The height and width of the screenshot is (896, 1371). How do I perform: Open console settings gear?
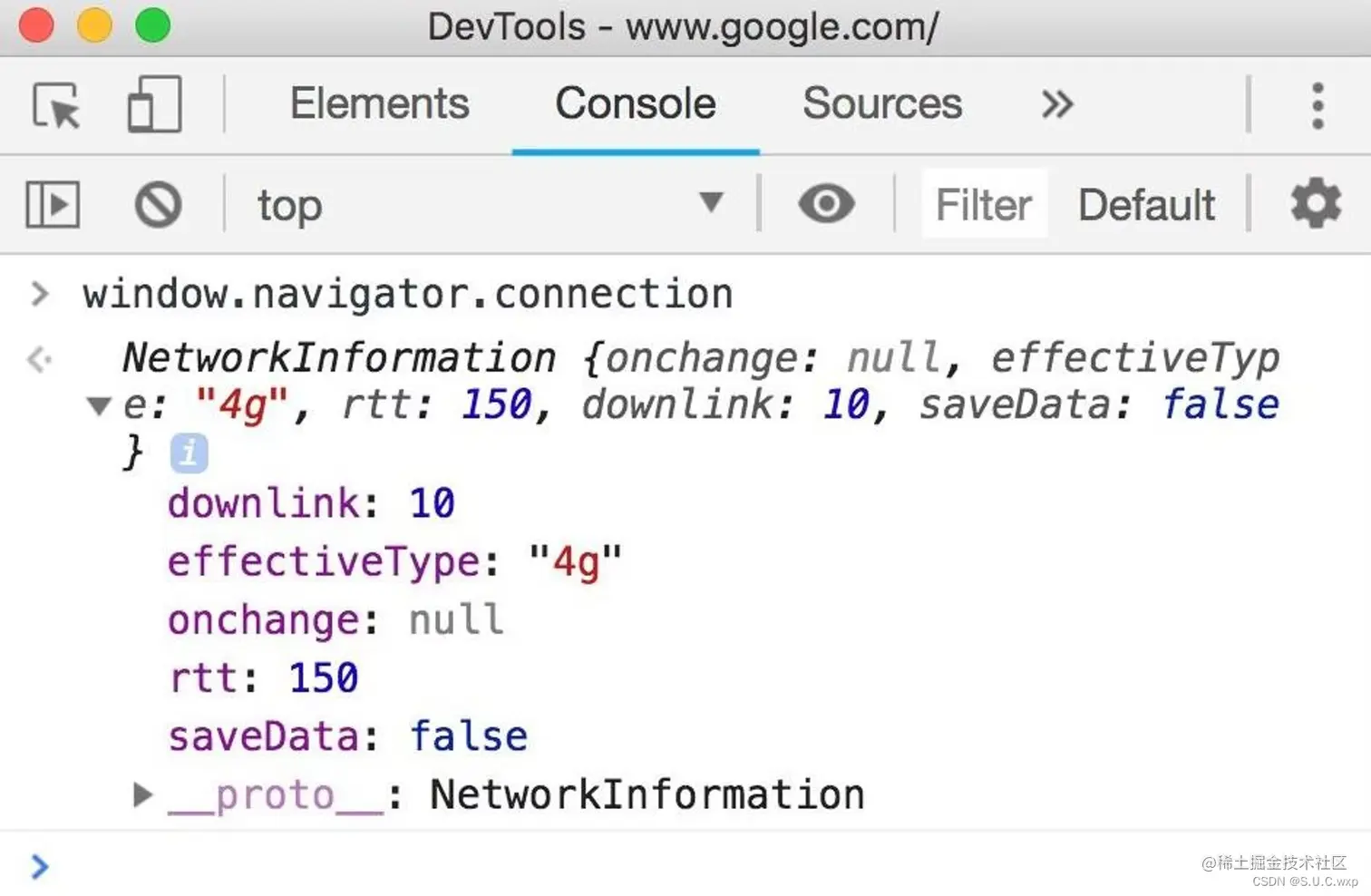pos(1316,204)
